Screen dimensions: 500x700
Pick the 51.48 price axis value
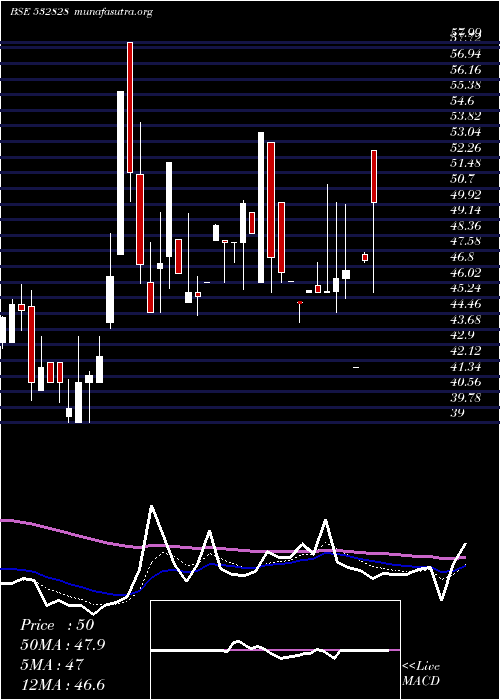(x=465, y=163)
